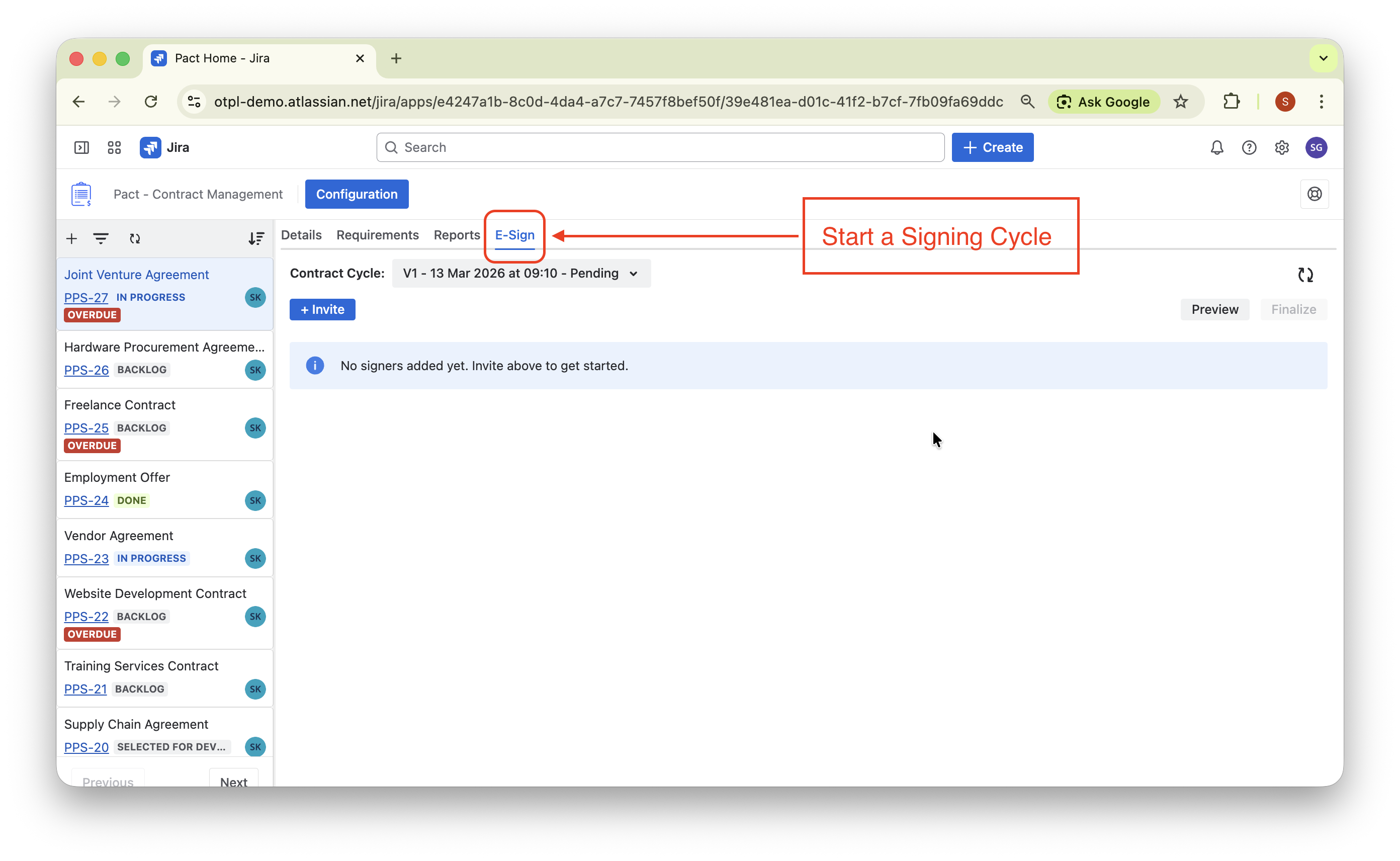Click the Jira Search field
The width and height of the screenshot is (1400, 861).
660,147
